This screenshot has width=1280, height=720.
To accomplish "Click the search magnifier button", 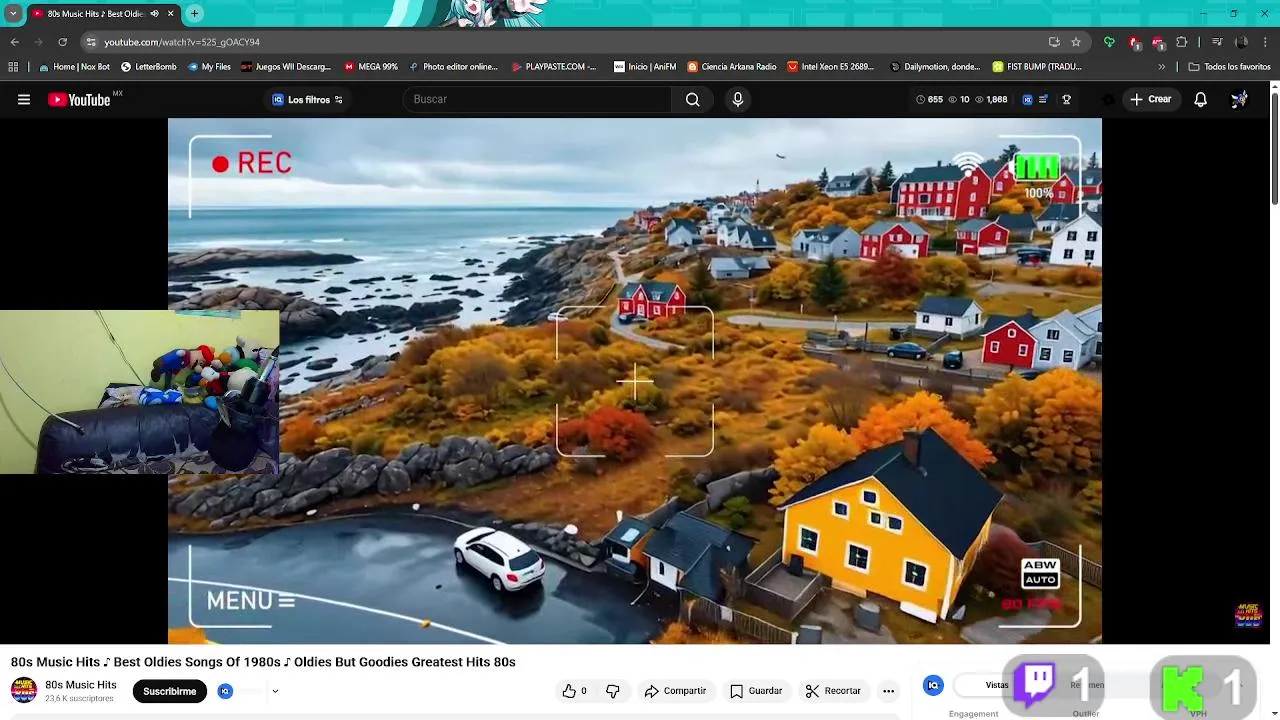I will point(692,99).
